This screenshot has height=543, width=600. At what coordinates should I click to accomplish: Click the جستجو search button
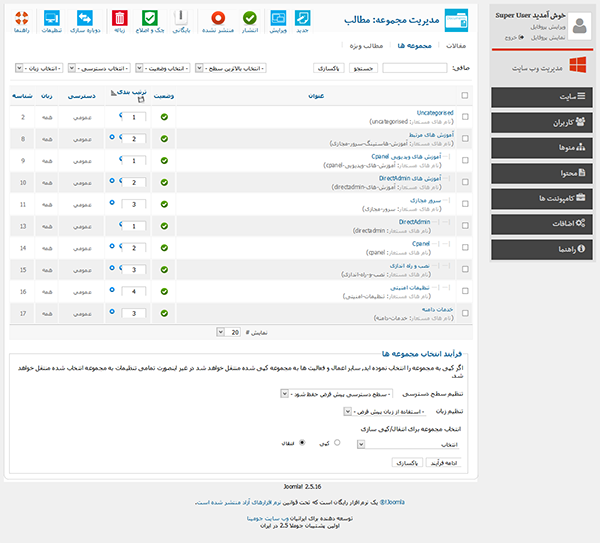coord(363,68)
